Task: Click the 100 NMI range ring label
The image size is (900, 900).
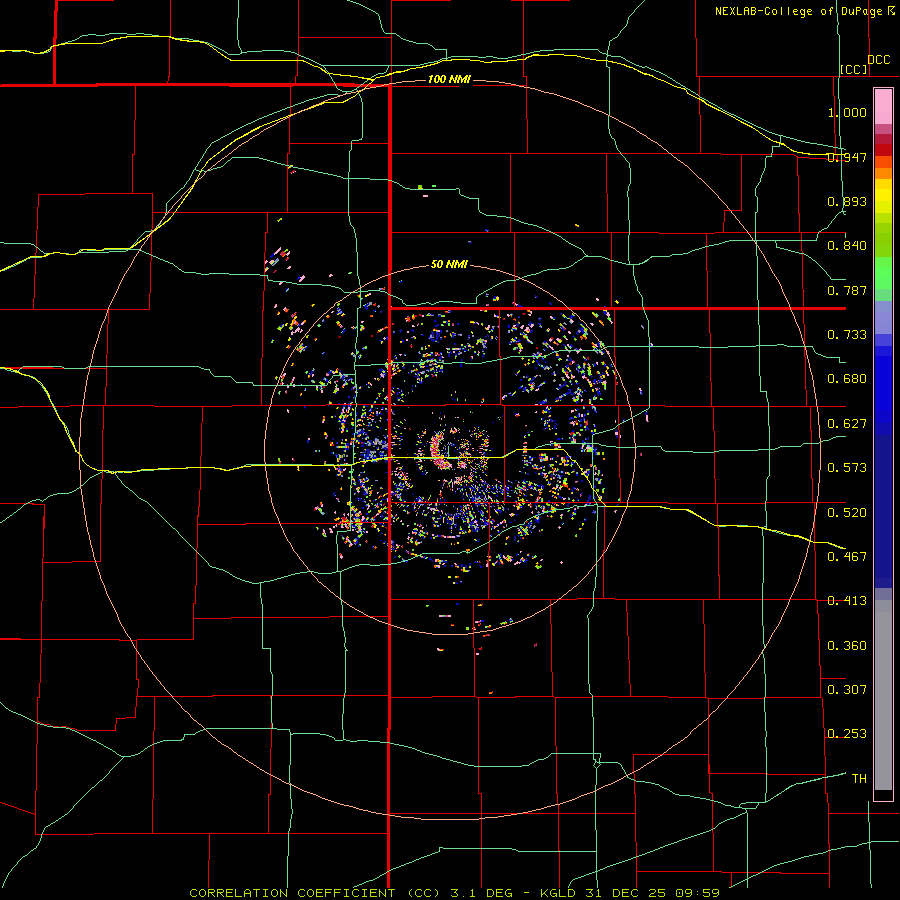Action: [449, 79]
